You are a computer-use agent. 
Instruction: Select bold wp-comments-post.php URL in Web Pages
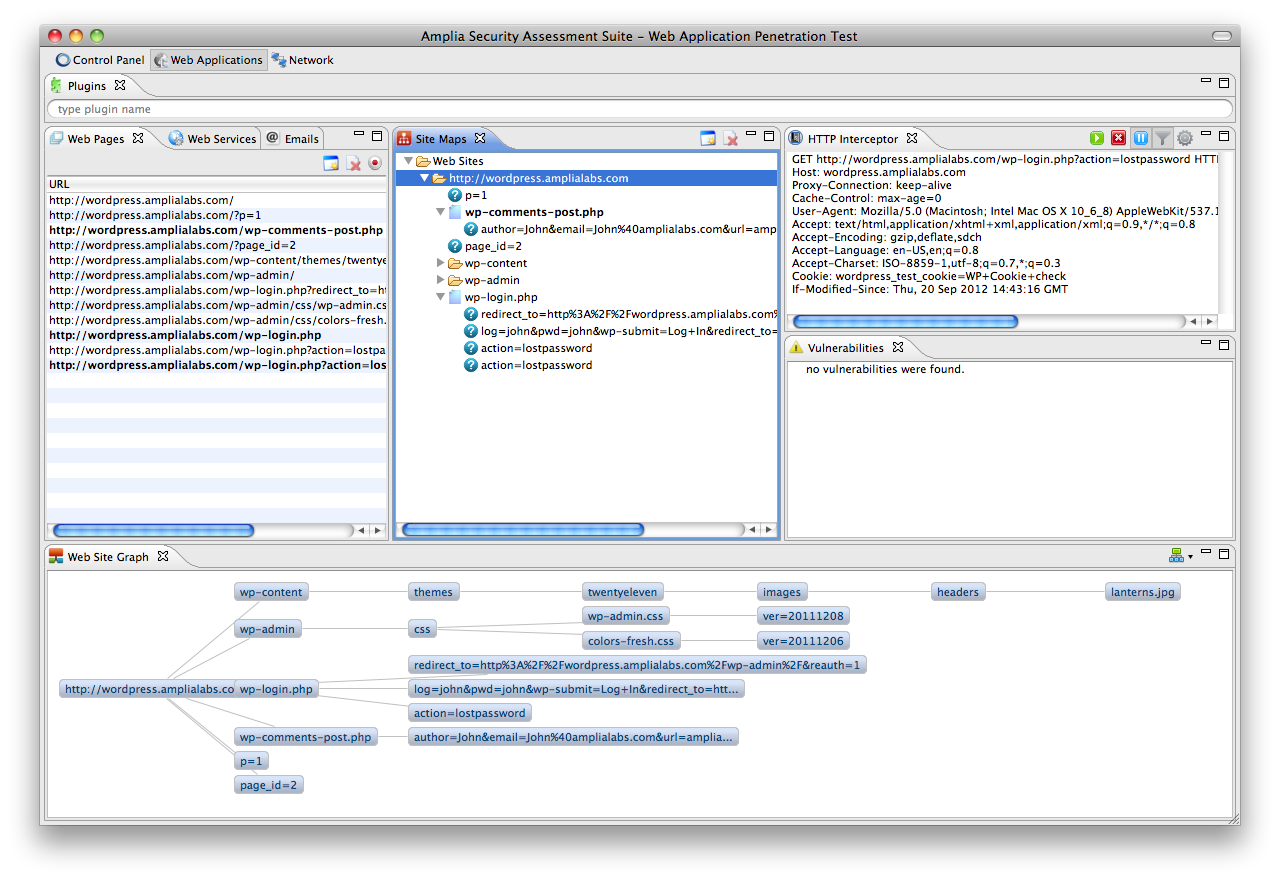217,230
